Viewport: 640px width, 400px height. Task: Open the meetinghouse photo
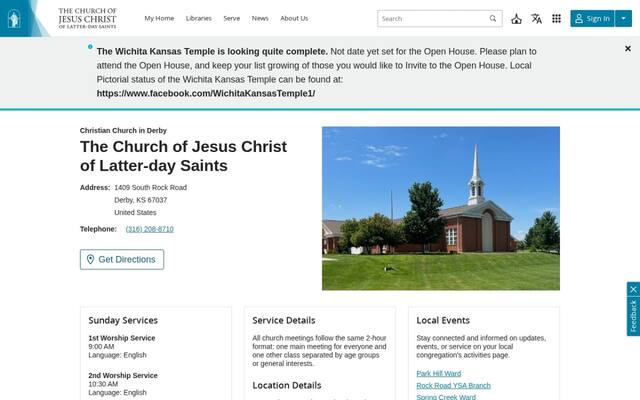point(441,209)
